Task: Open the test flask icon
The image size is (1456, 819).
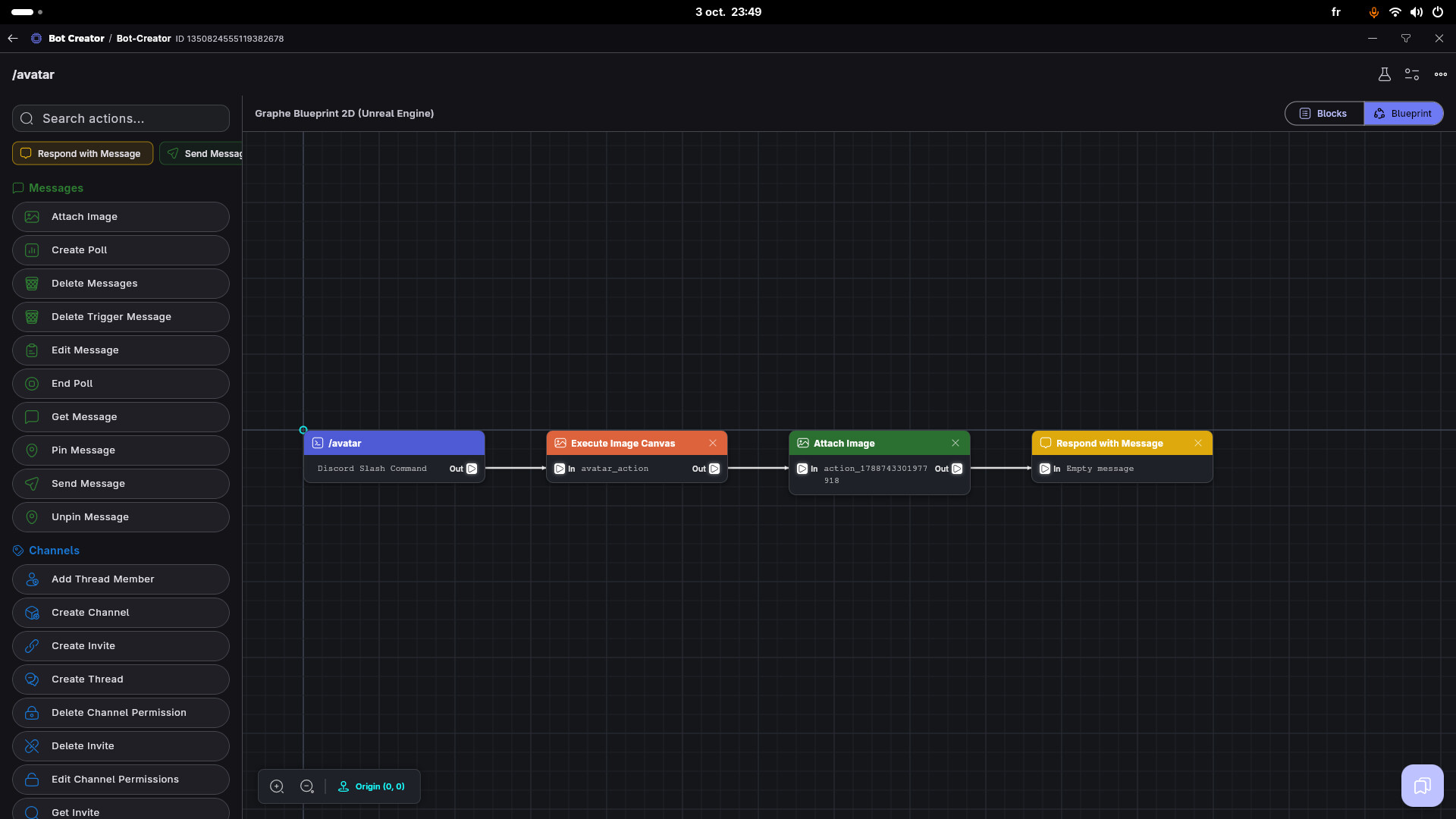Action: (x=1384, y=74)
